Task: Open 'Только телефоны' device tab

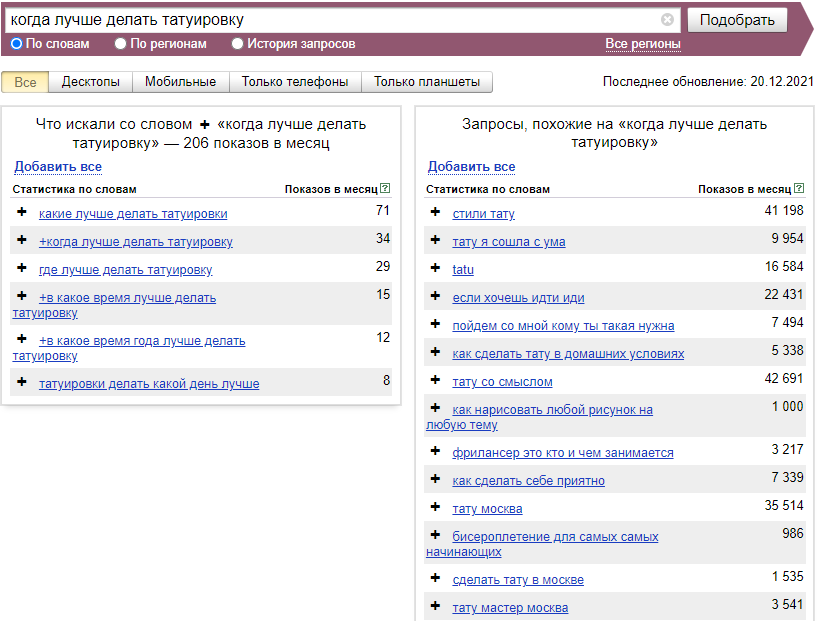Action: [x=295, y=82]
